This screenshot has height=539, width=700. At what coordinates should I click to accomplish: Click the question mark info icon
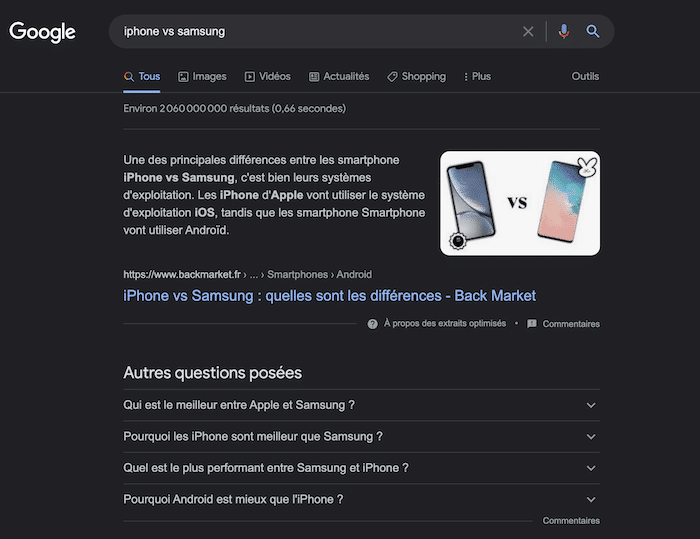click(x=373, y=324)
